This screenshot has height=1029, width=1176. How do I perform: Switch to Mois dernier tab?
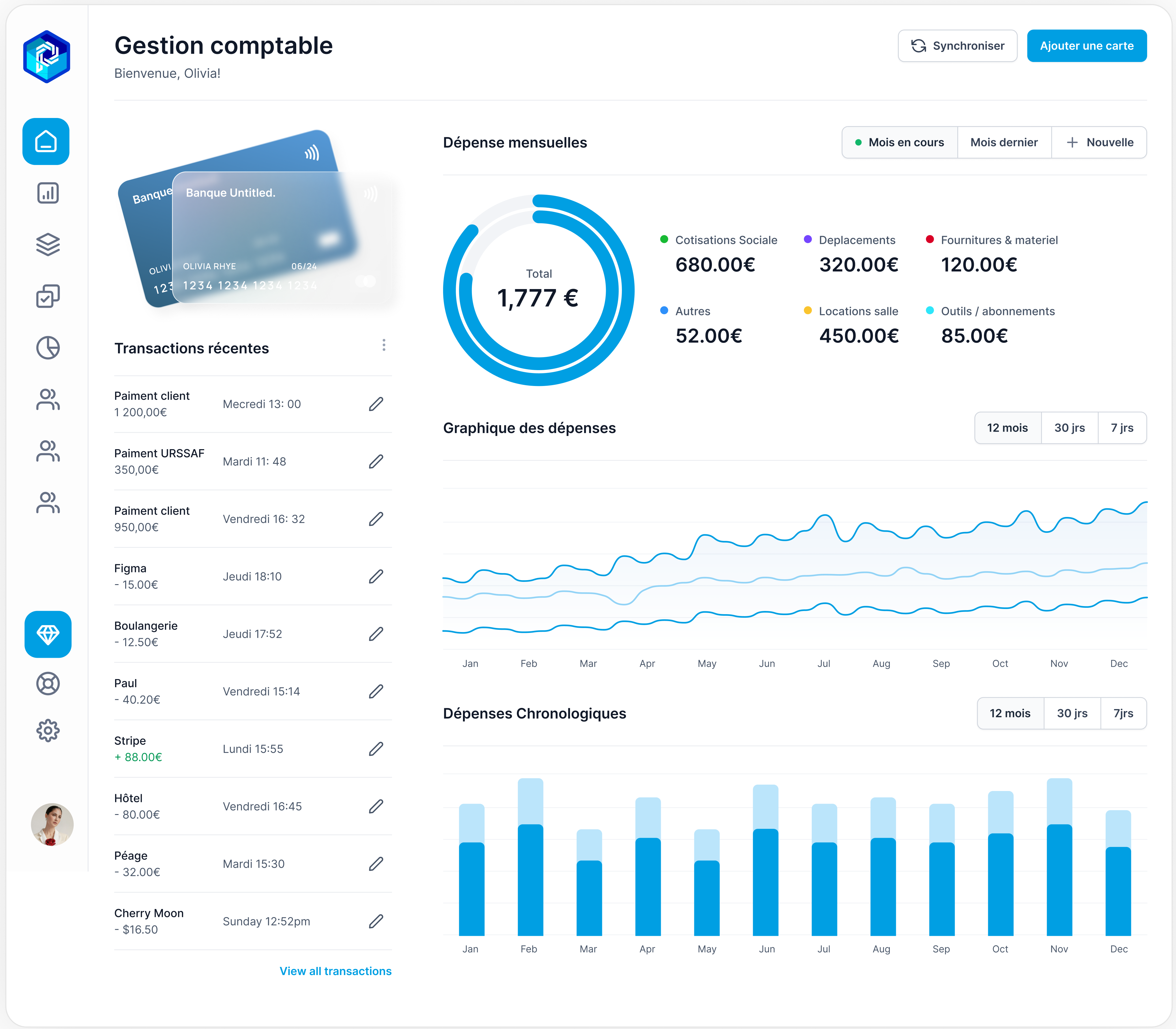[1004, 143]
